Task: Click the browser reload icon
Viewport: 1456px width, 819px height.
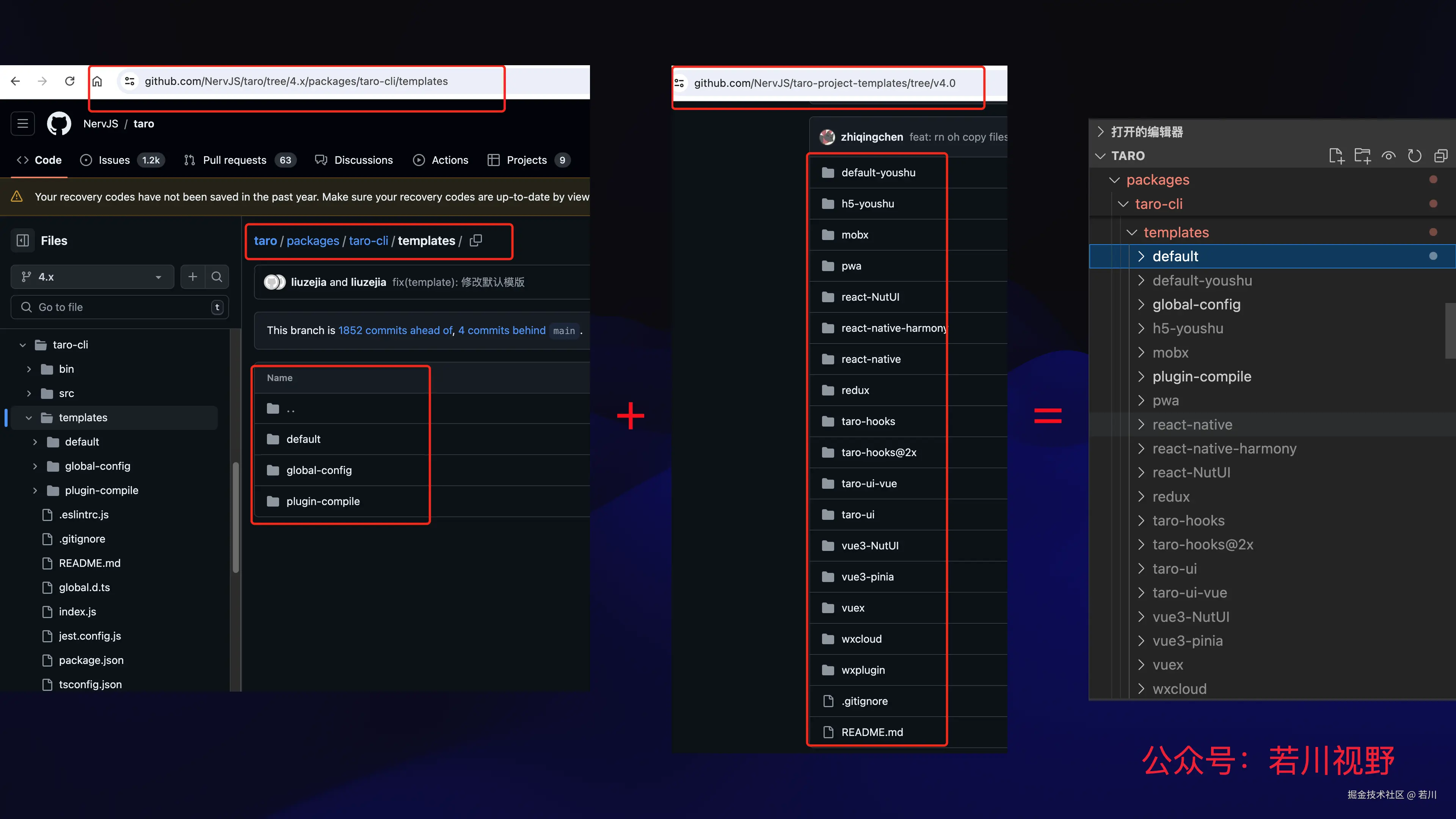Action: (69, 81)
